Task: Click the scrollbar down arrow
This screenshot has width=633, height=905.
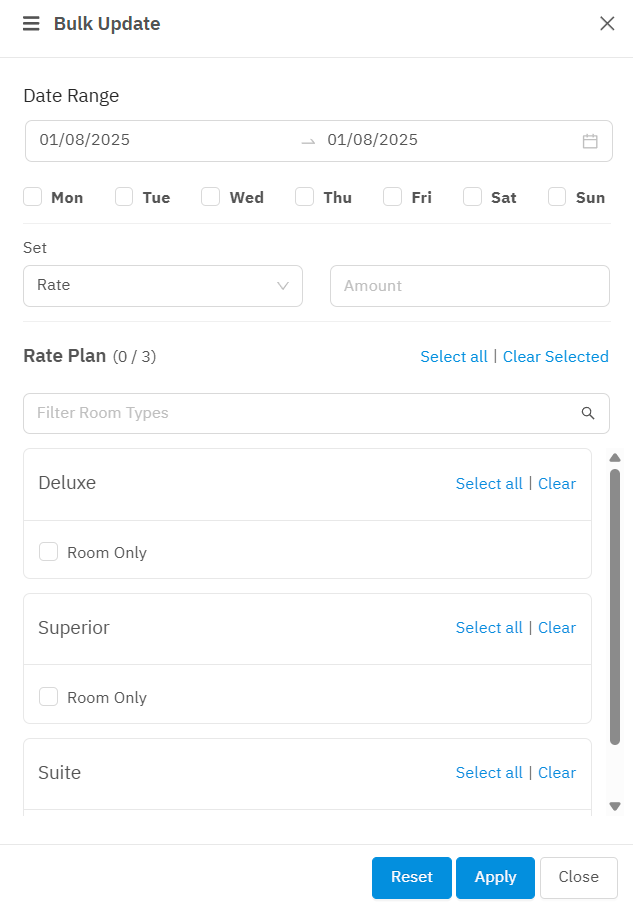Action: point(615,806)
